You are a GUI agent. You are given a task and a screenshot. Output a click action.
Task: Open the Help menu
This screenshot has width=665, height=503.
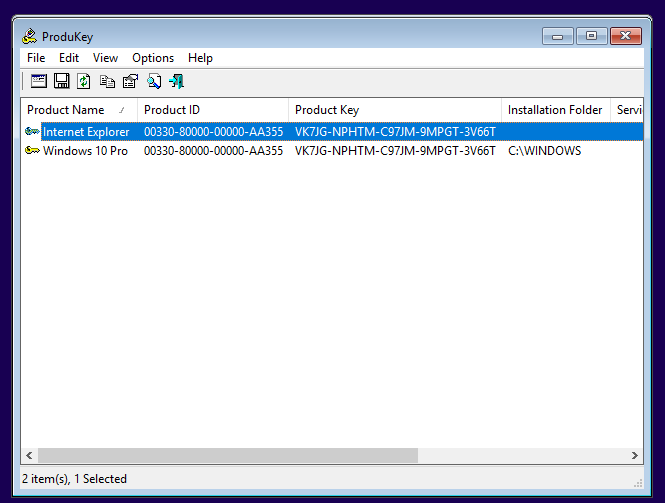click(200, 58)
